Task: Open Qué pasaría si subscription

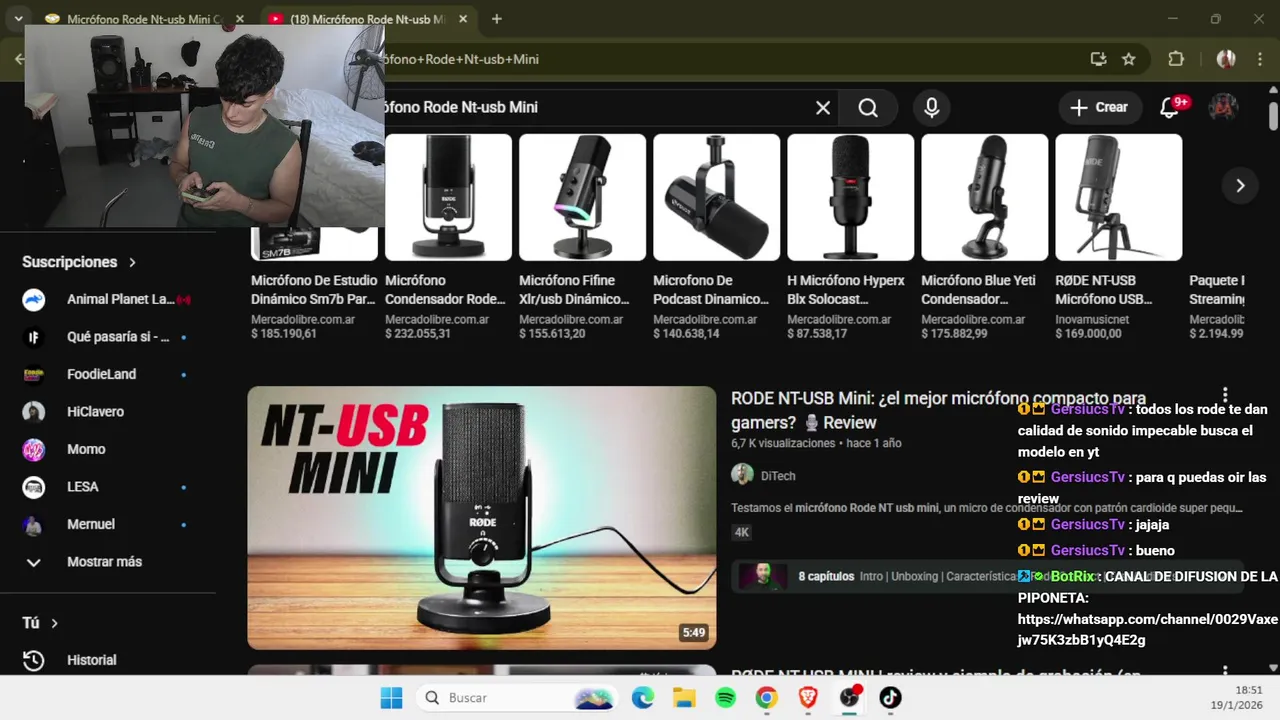Action: 107,337
